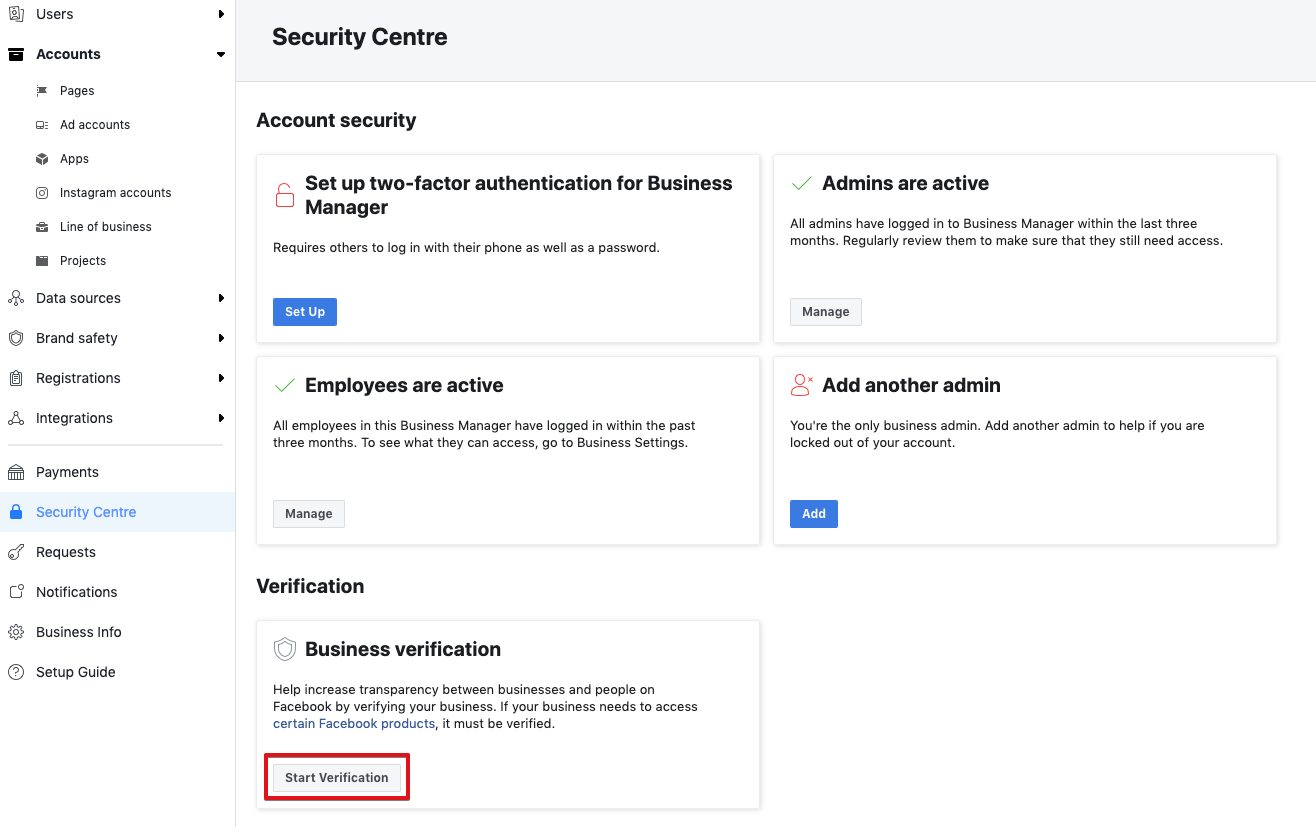This screenshot has width=1316, height=827.
Task: Click the Security Centre page title
Action: coord(360,37)
